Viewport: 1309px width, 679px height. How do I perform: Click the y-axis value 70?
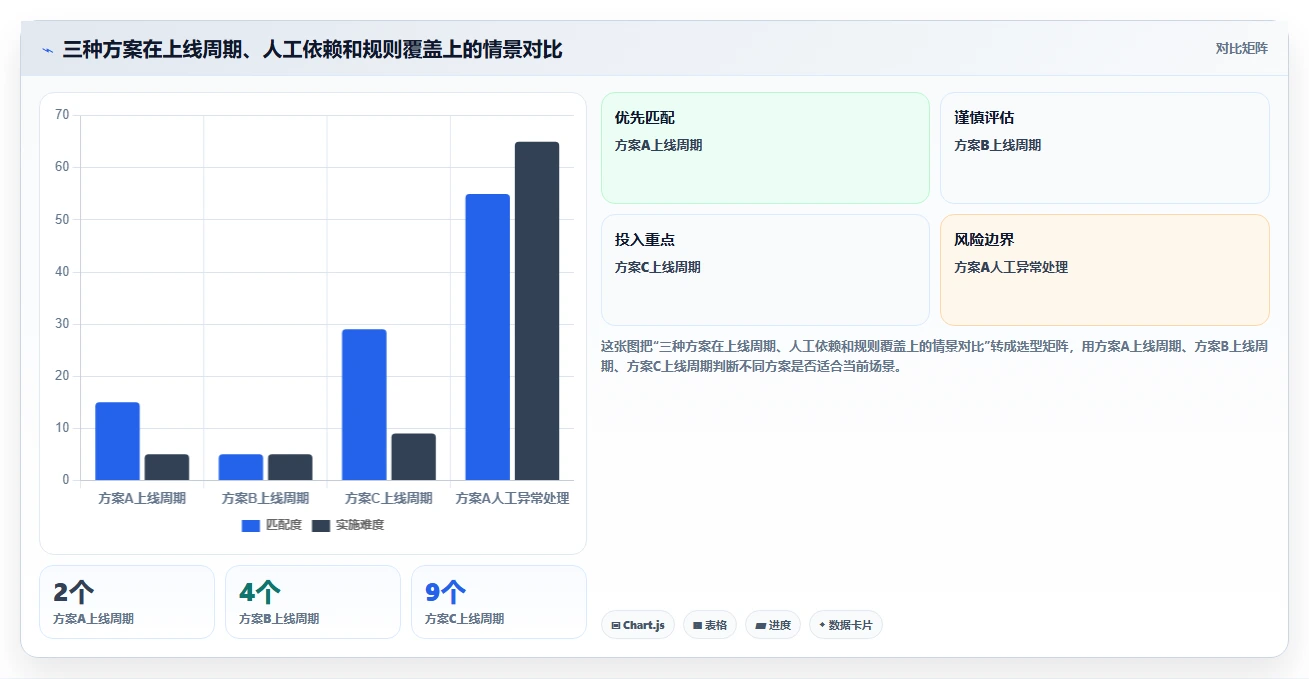point(62,115)
